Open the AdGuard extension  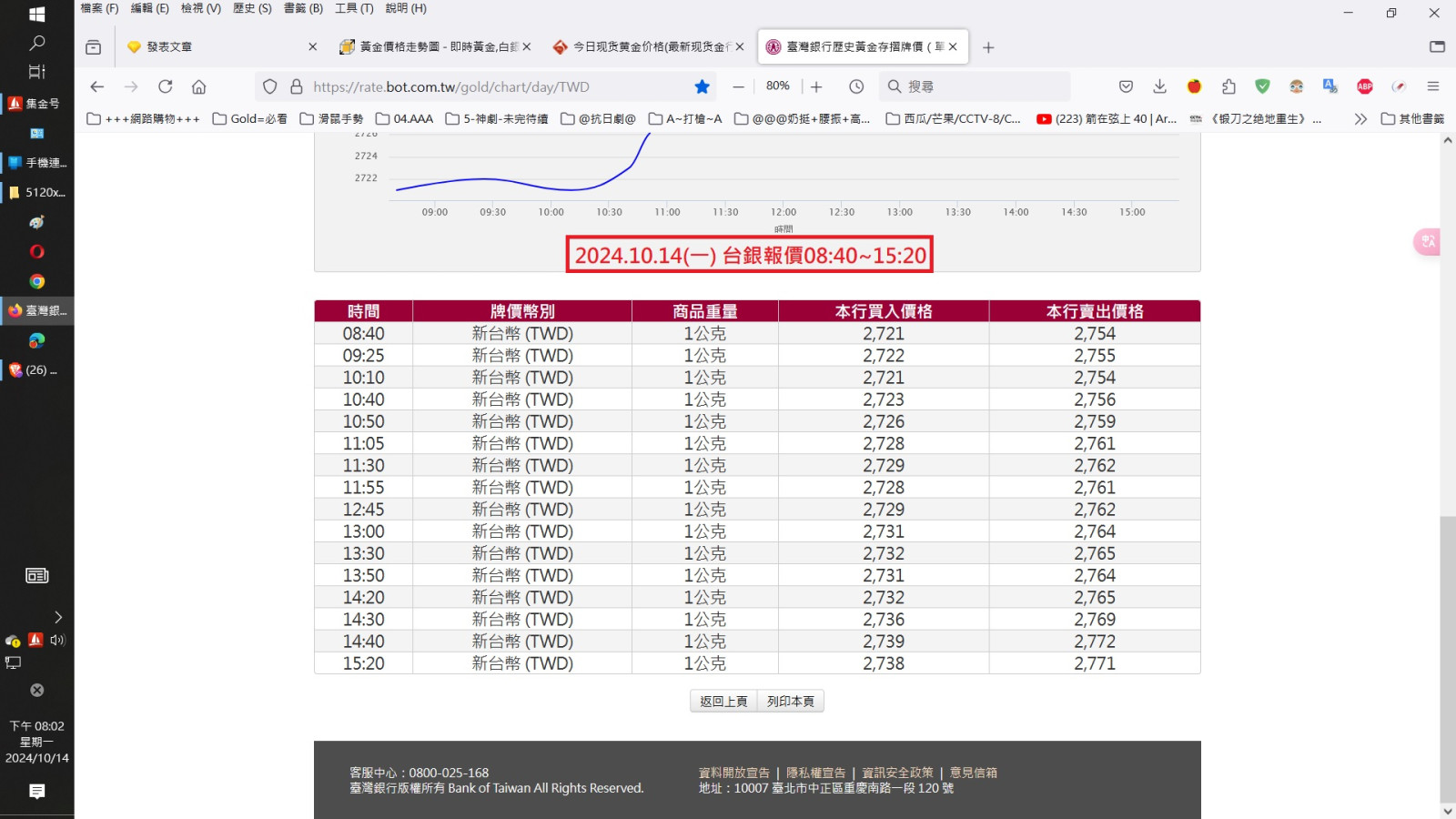(x=1262, y=86)
